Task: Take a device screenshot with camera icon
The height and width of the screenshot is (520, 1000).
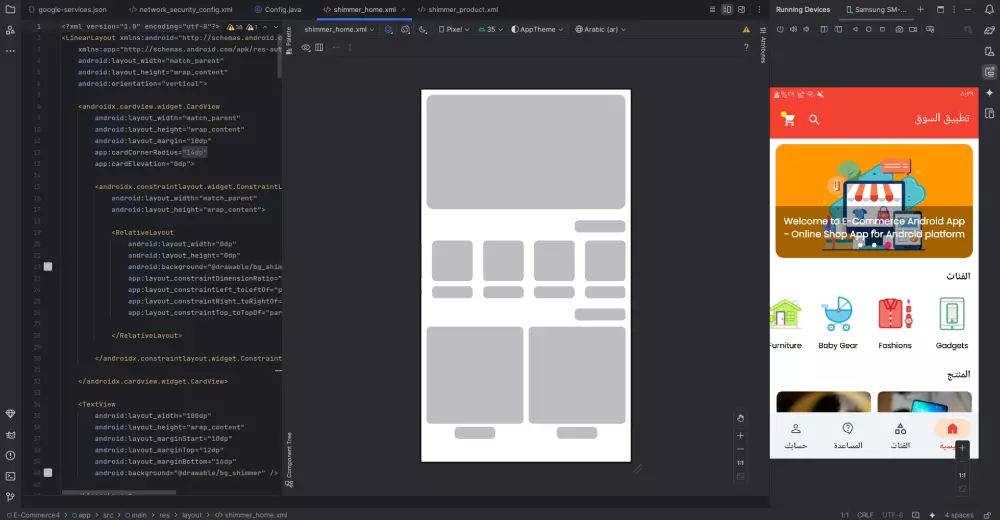Action: tap(899, 29)
